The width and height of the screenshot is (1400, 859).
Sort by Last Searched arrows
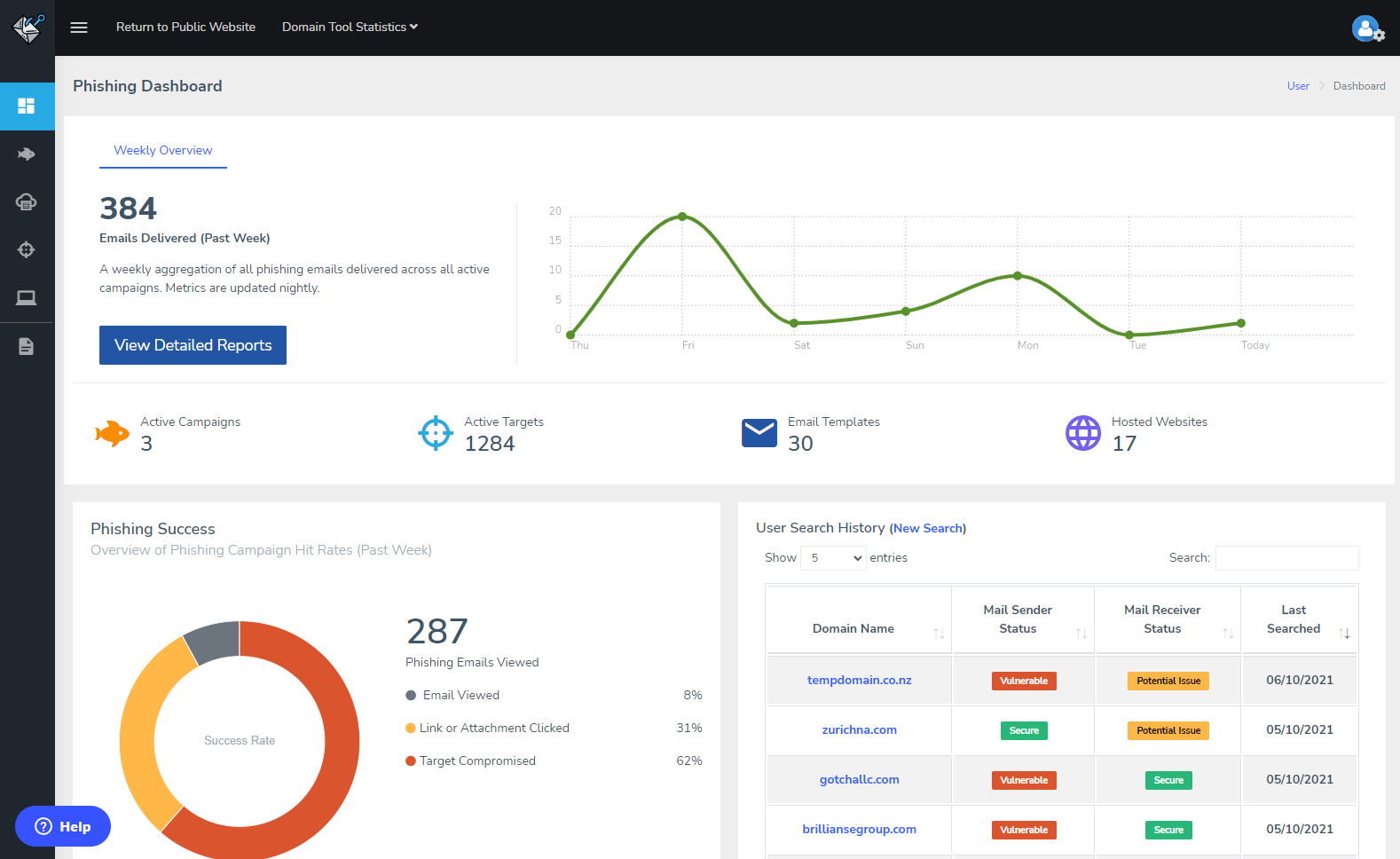pyautogui.click(x=1344, y=633)
